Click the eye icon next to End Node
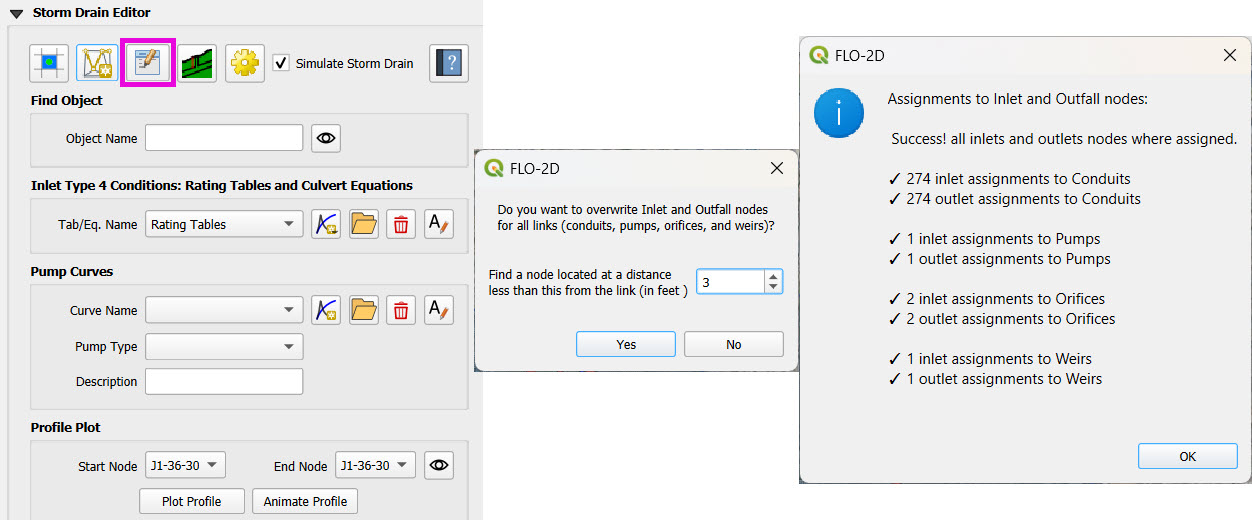This screenshot has height=520, width=1252. [x=438, y=465]
